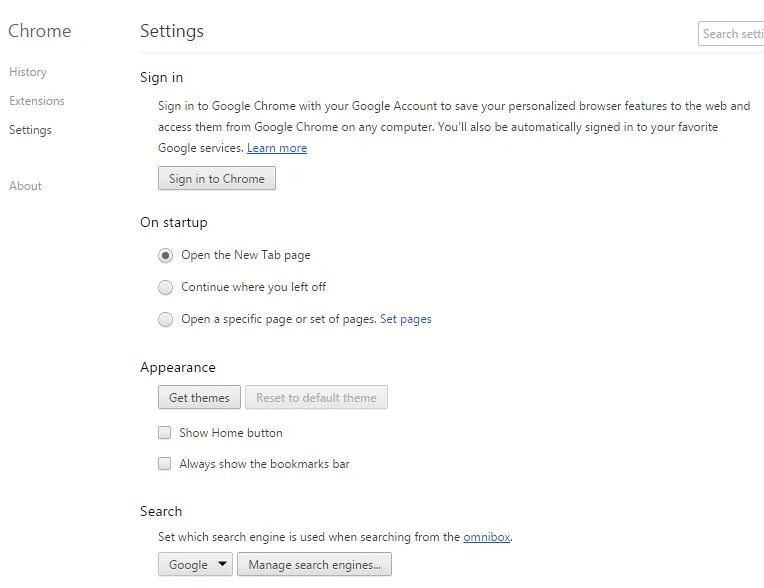Select Open the New Tab page option

166,255
